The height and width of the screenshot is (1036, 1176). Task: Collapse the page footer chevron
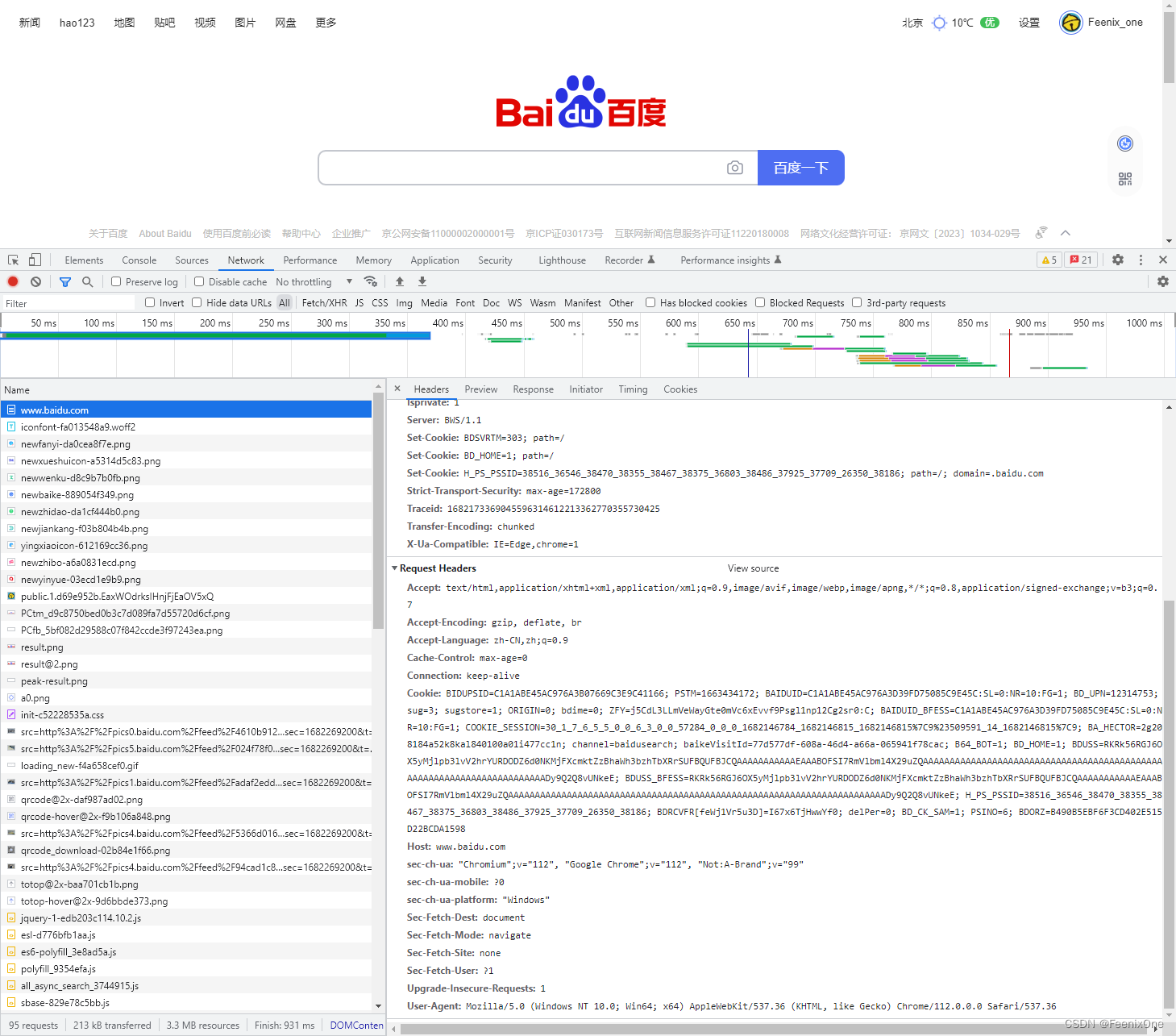pyautogui.click(x=1066, y=233)
